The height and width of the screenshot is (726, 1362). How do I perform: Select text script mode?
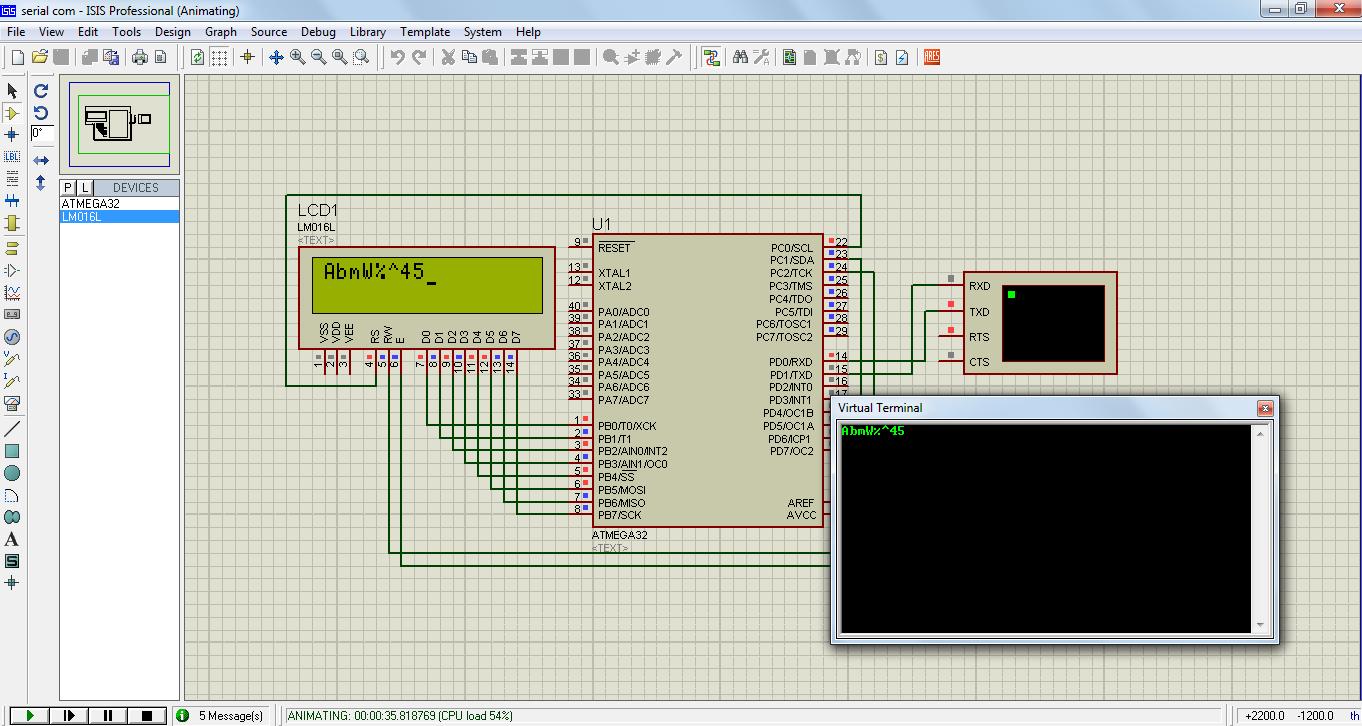point(12,178)
